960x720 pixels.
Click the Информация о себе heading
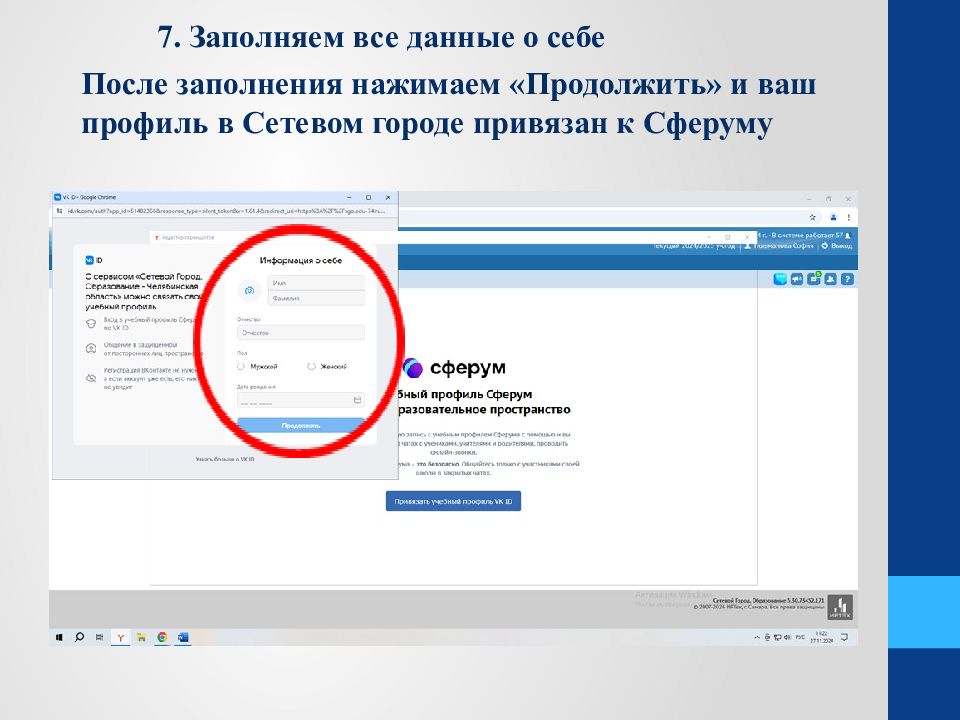pyautogui.click(x=301, y=260)
